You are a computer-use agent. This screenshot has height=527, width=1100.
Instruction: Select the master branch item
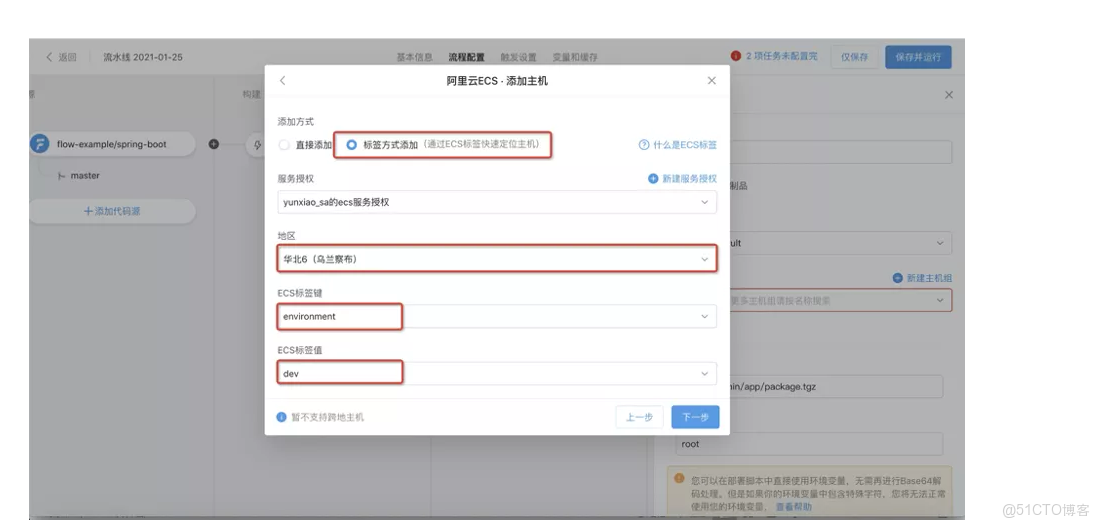85,175
